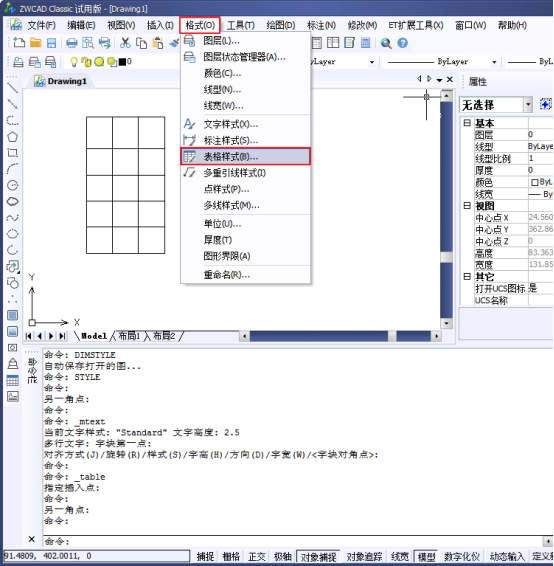The width and height of the screenshot is (554, 566).
Task: Toggle layer freeze sun icon
Action: tap(99, 62)
